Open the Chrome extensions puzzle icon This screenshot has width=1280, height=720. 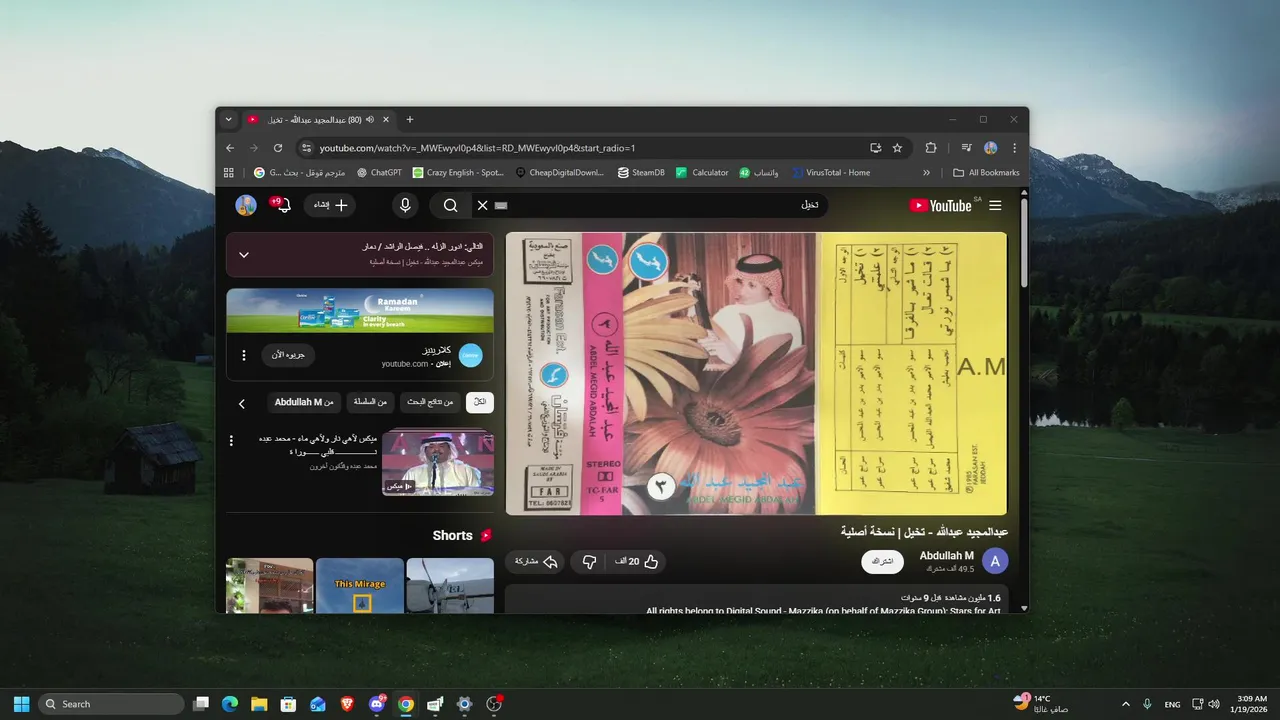(931, 148)
